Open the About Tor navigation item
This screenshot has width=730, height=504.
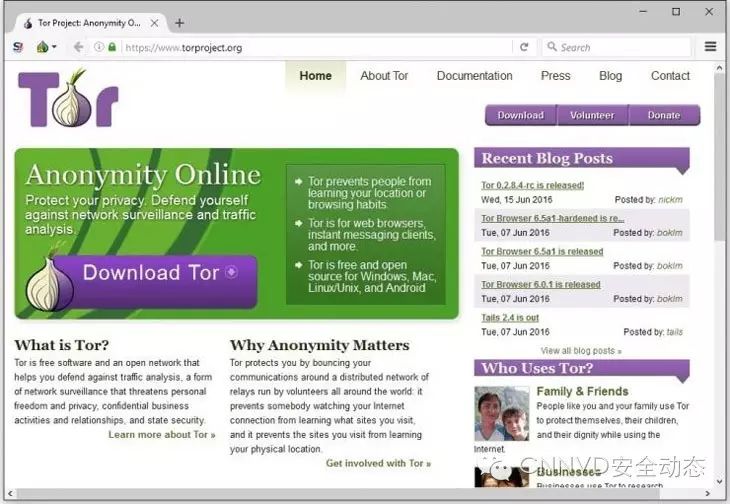pos(384,76)
